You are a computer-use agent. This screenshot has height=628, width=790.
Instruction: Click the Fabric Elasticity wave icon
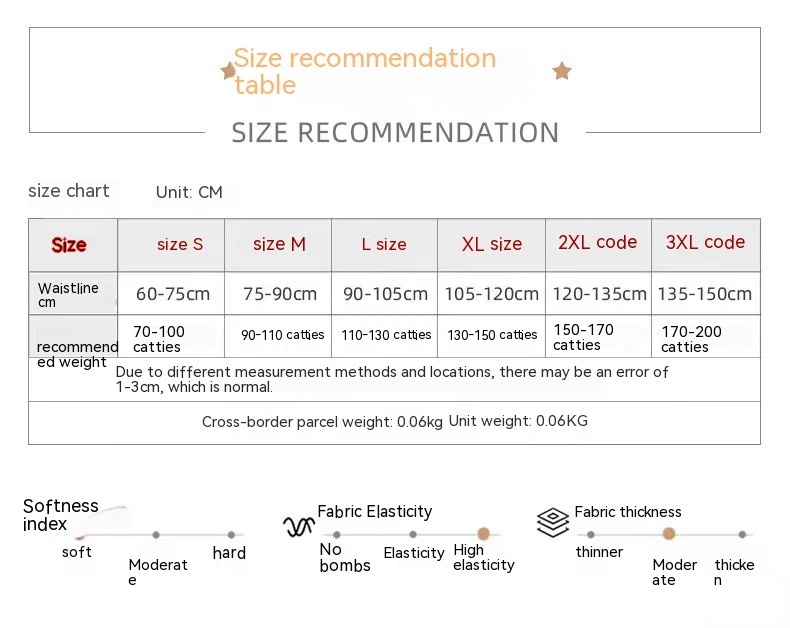(x=298, y=526)
